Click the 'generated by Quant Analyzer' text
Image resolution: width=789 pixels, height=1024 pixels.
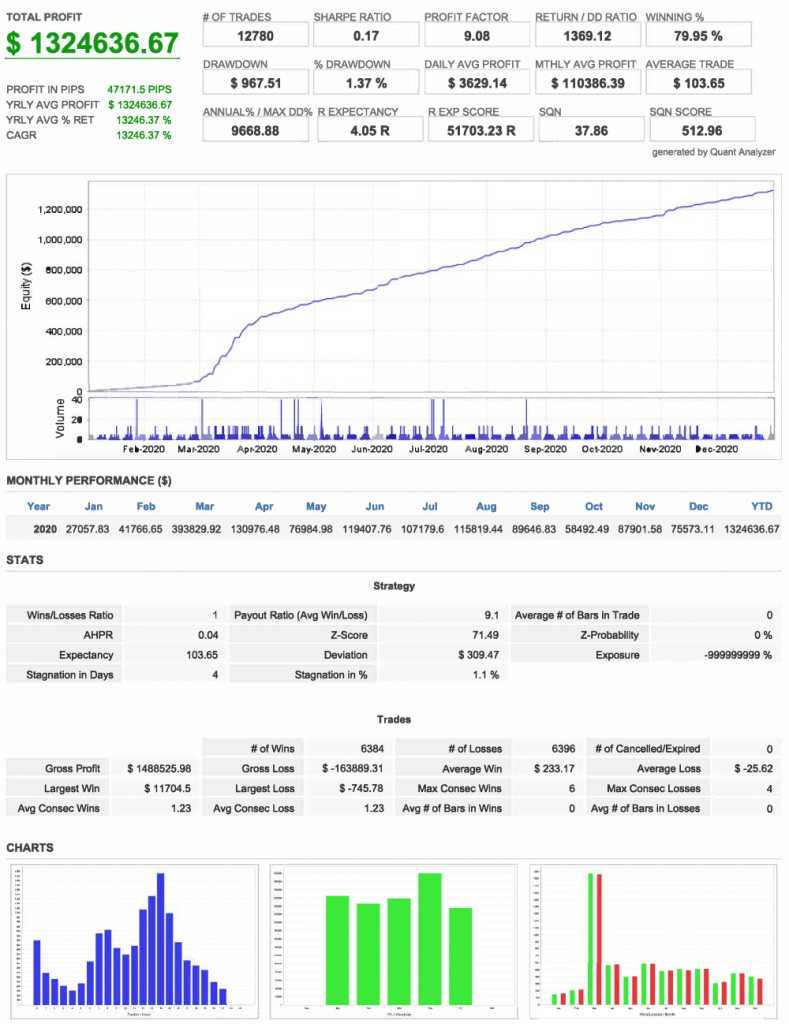713,152
